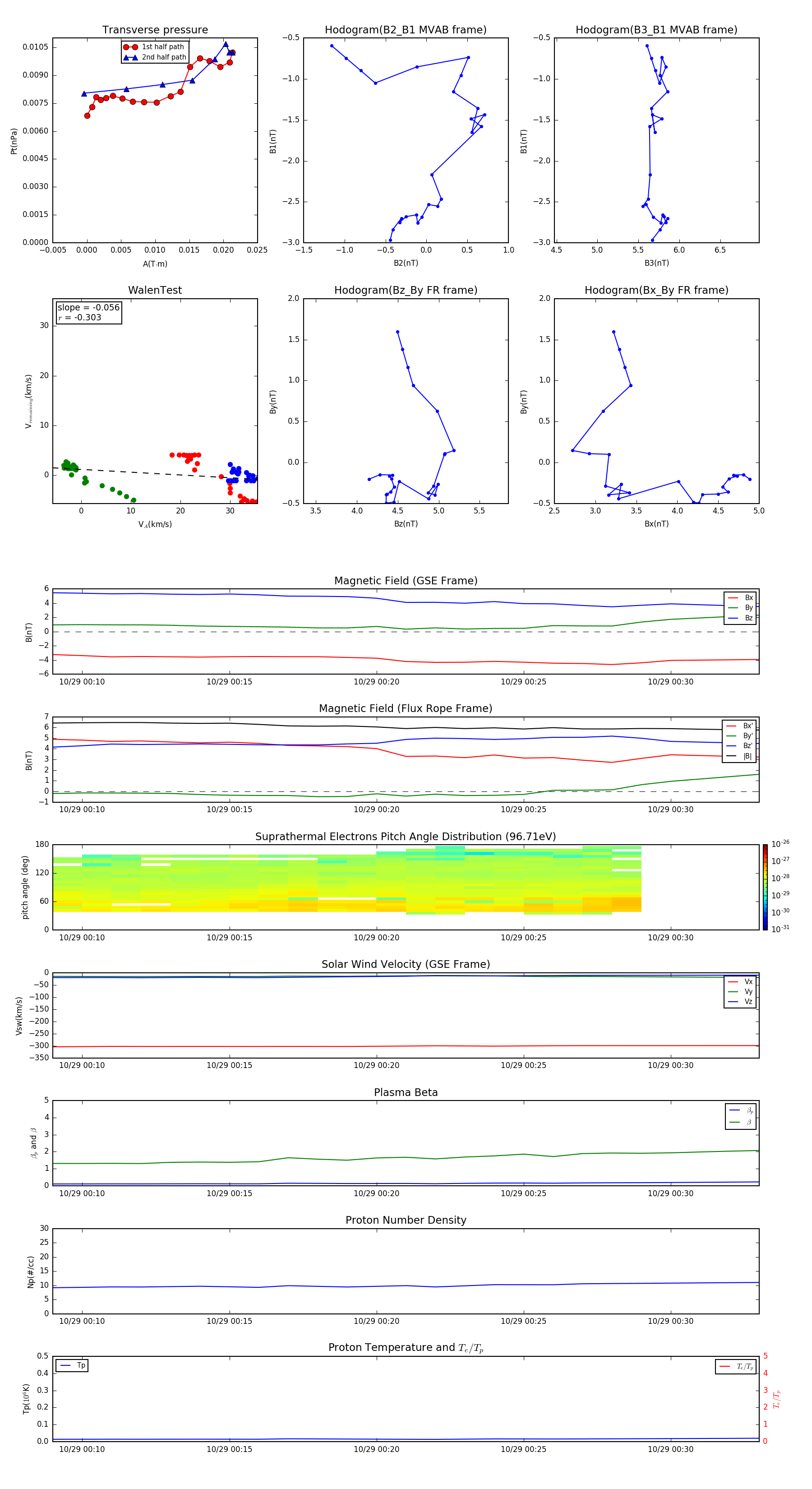Click the '0.0105' tick on pressure plot
Screen dimensions: 812x1489
35,47
